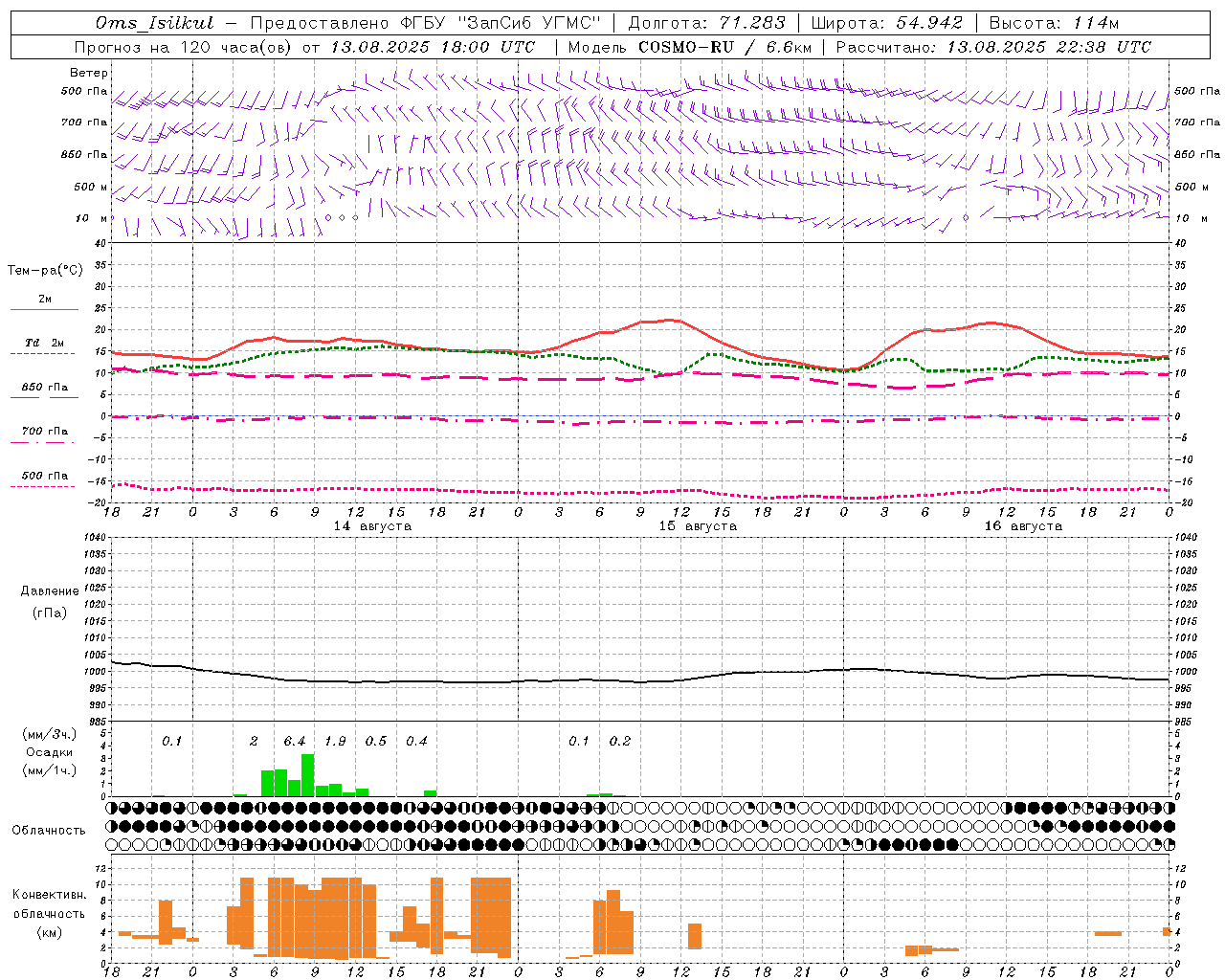Click the Давление panel label

click(50, 591)
